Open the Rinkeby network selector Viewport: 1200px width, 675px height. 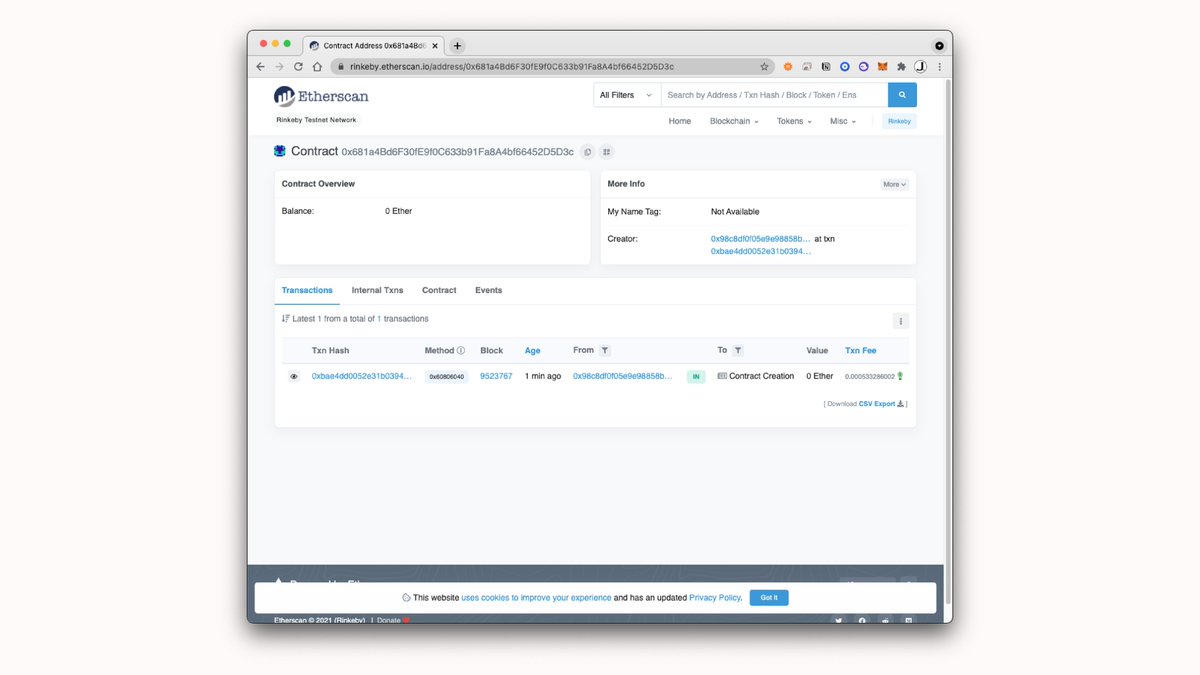[x=899, y=121]
